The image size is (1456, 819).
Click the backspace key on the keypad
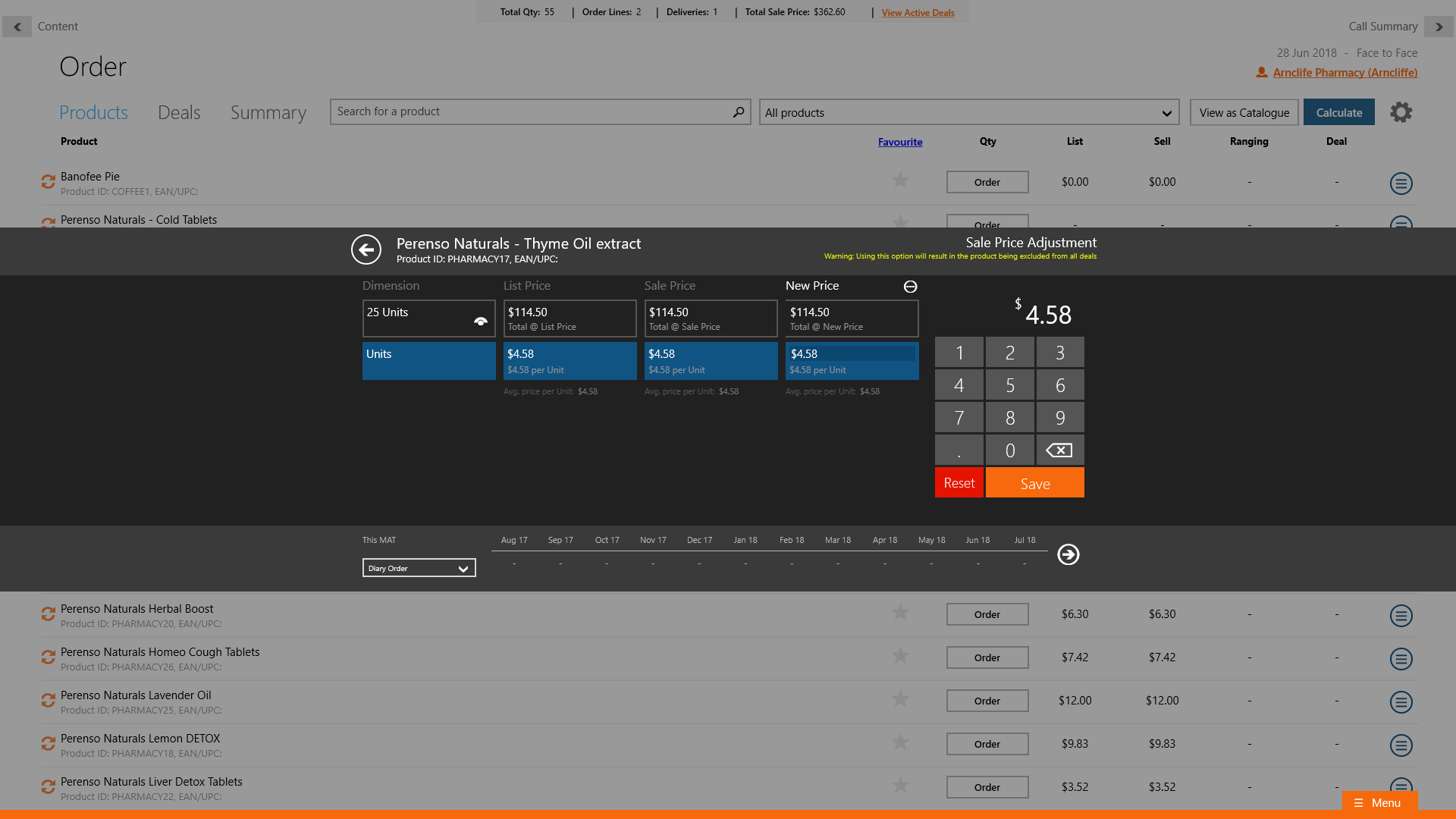pyautogui.click(x=1059, y=450)
